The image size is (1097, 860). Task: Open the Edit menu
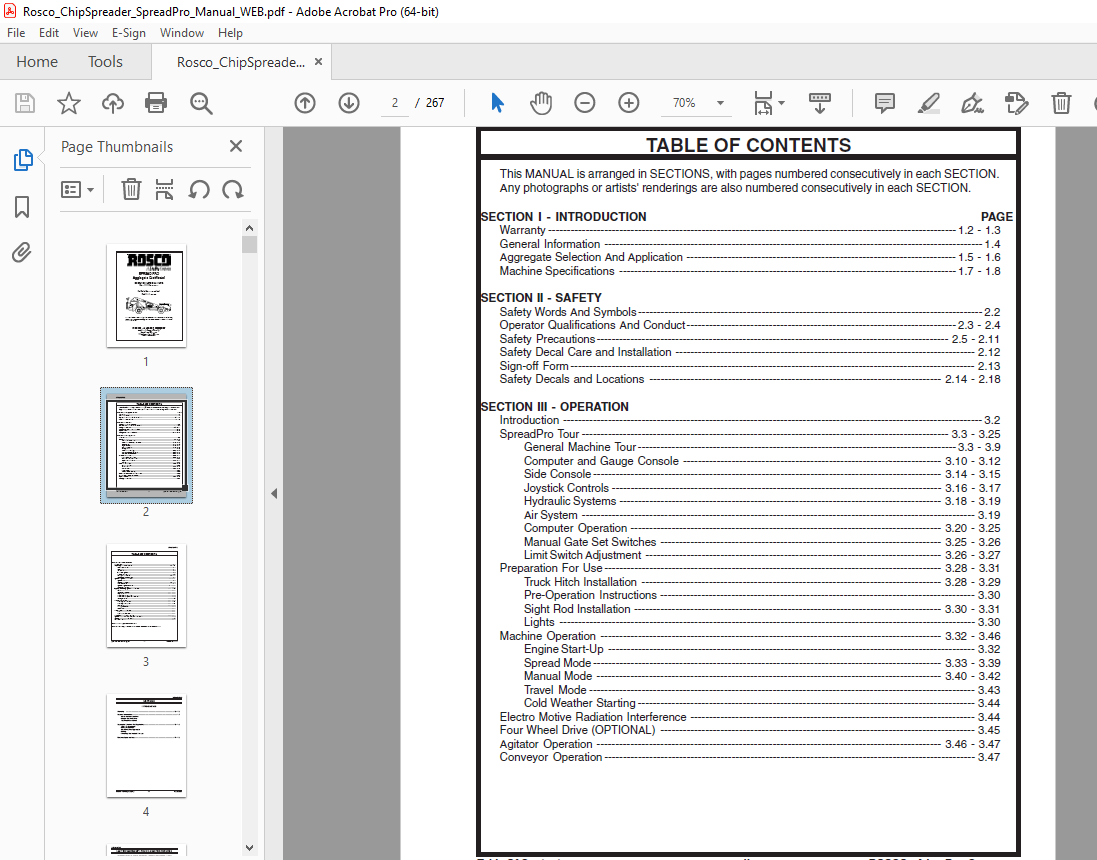(x=49, y=33)
